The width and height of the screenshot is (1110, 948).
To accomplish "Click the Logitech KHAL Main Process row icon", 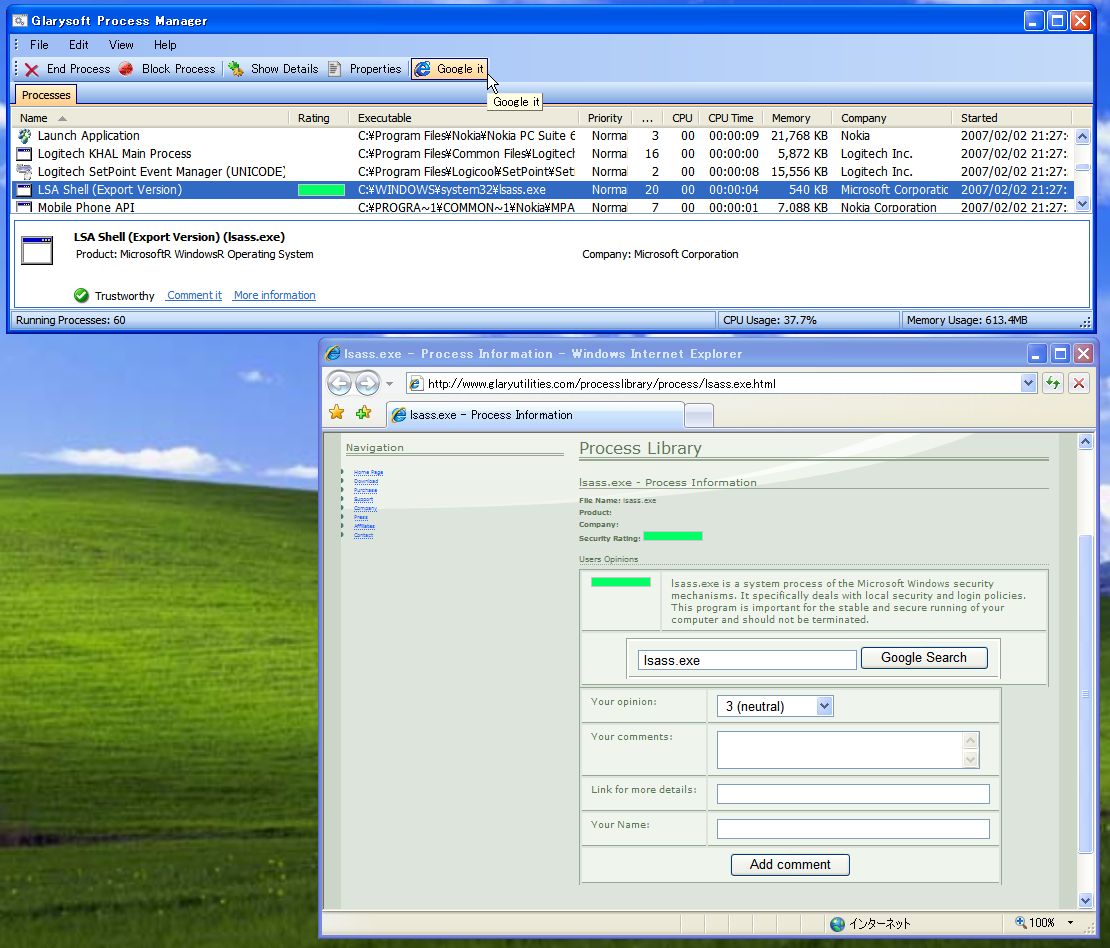I will click(25, 154).
